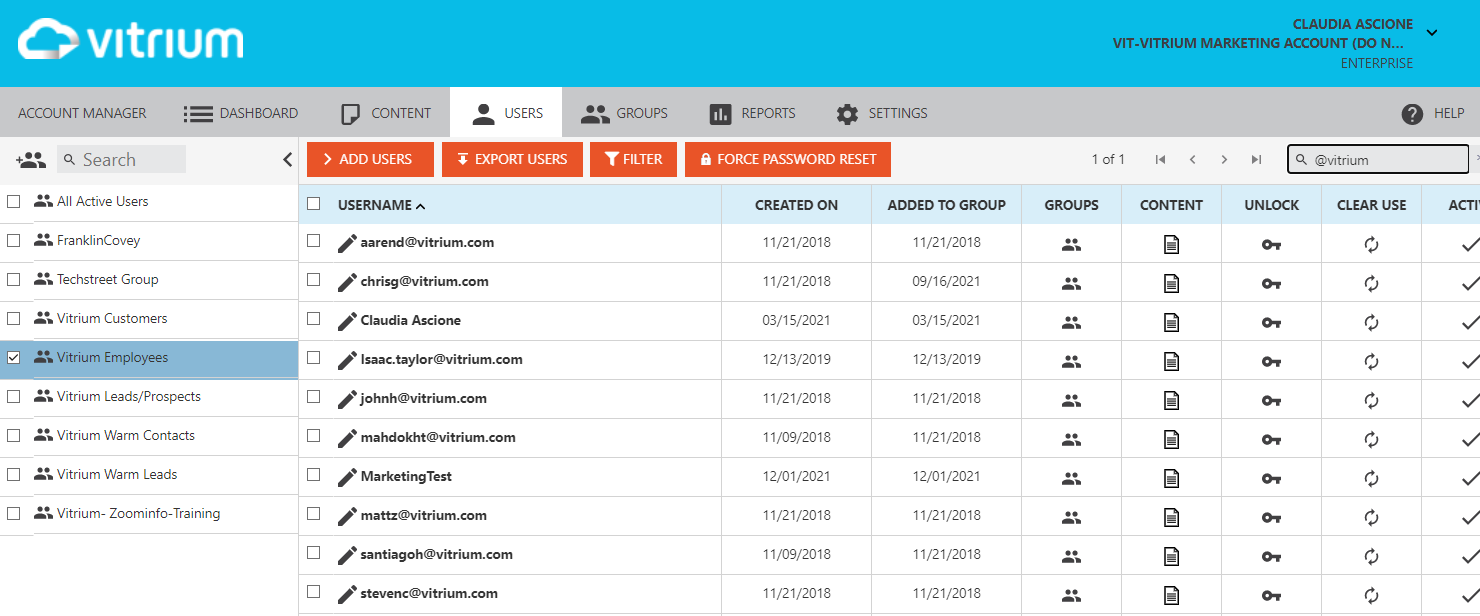
Task: Check the select-all users header checkbox
Action: click(314, 204)
